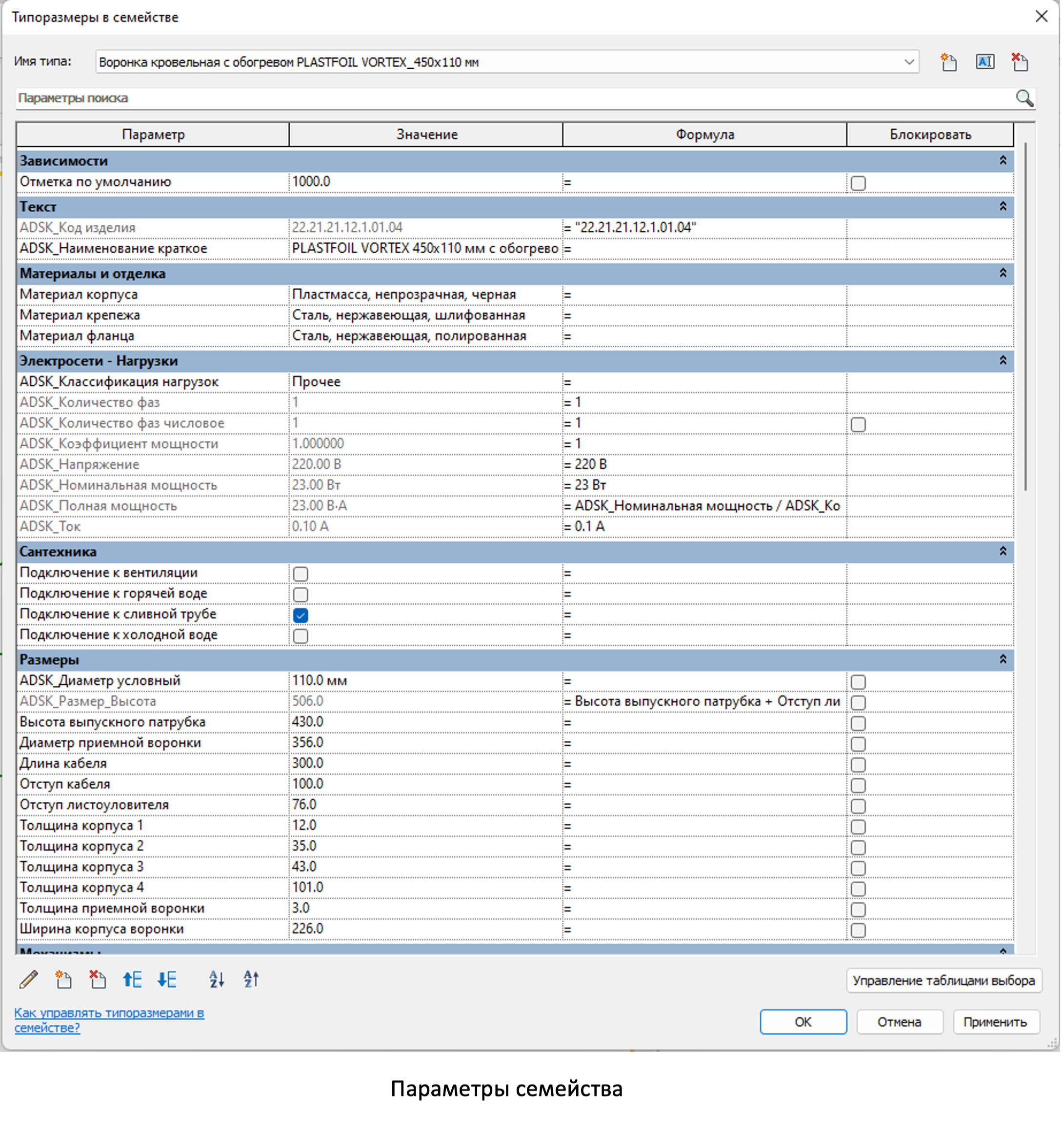Close the Типоразмеры в семействе dialog
This screenshot has width=1064, height=1131.
pyautogui.click(x=1041, y=17)
